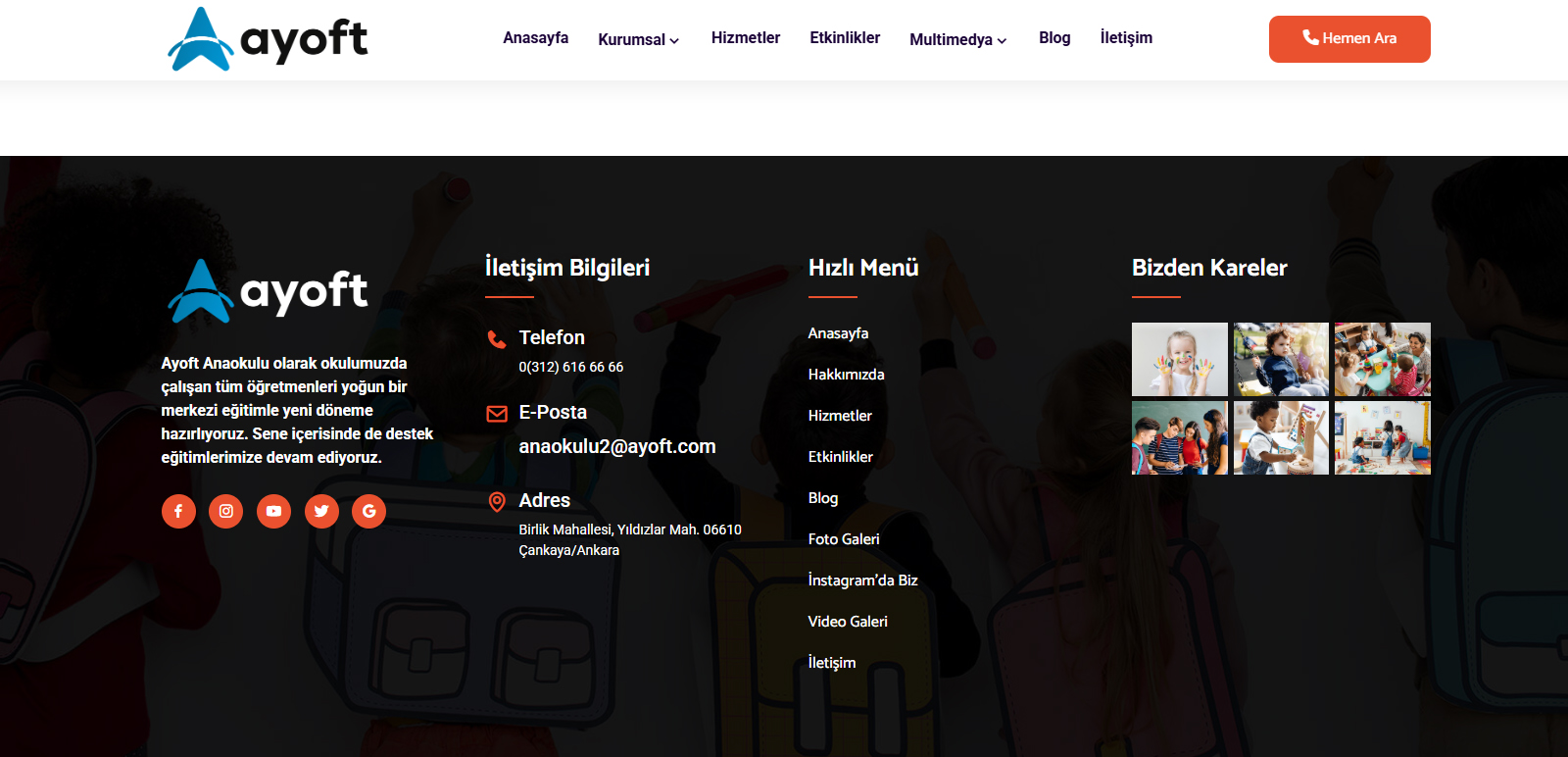
Task: Click the envelope E-Posta icon
Action: pos(497,414)
